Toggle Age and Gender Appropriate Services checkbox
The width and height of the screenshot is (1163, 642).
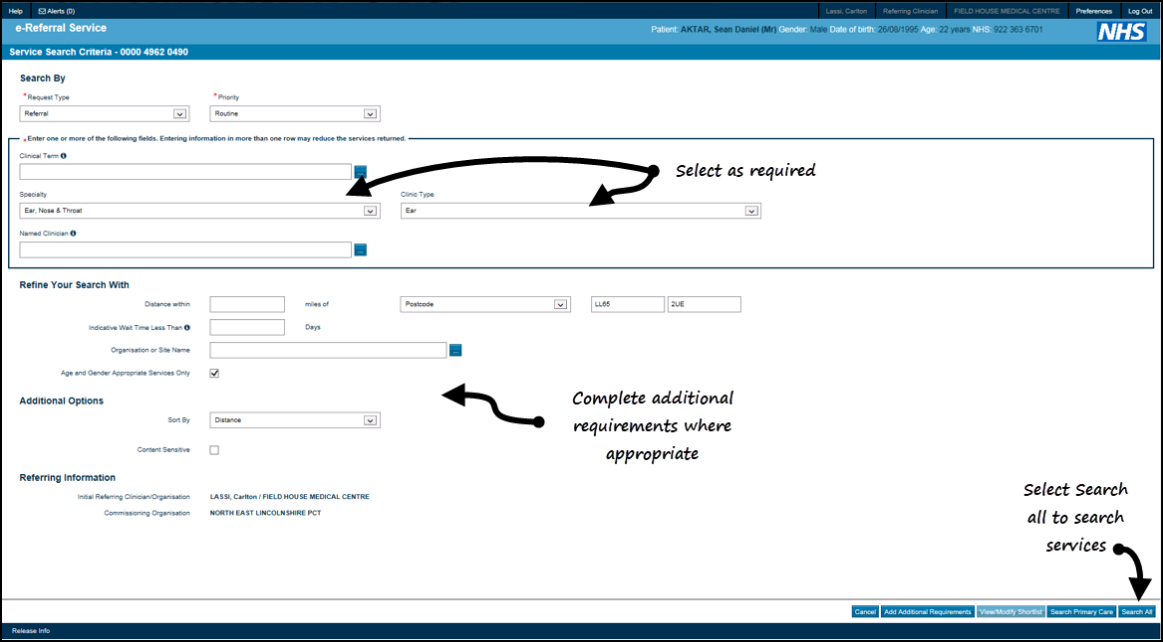pos(214,373)
